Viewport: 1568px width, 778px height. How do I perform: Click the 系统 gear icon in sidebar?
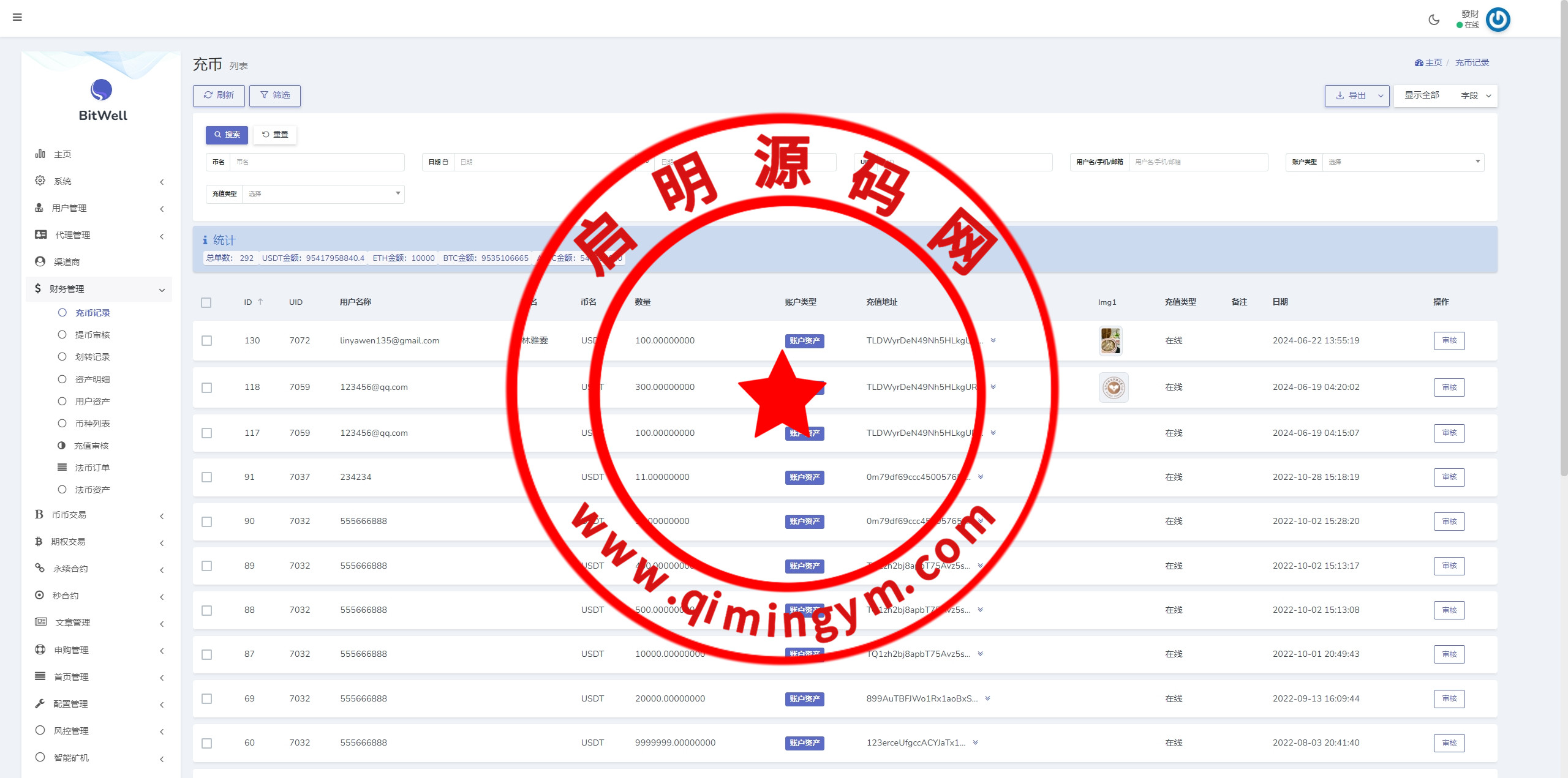tap(40, 181)
